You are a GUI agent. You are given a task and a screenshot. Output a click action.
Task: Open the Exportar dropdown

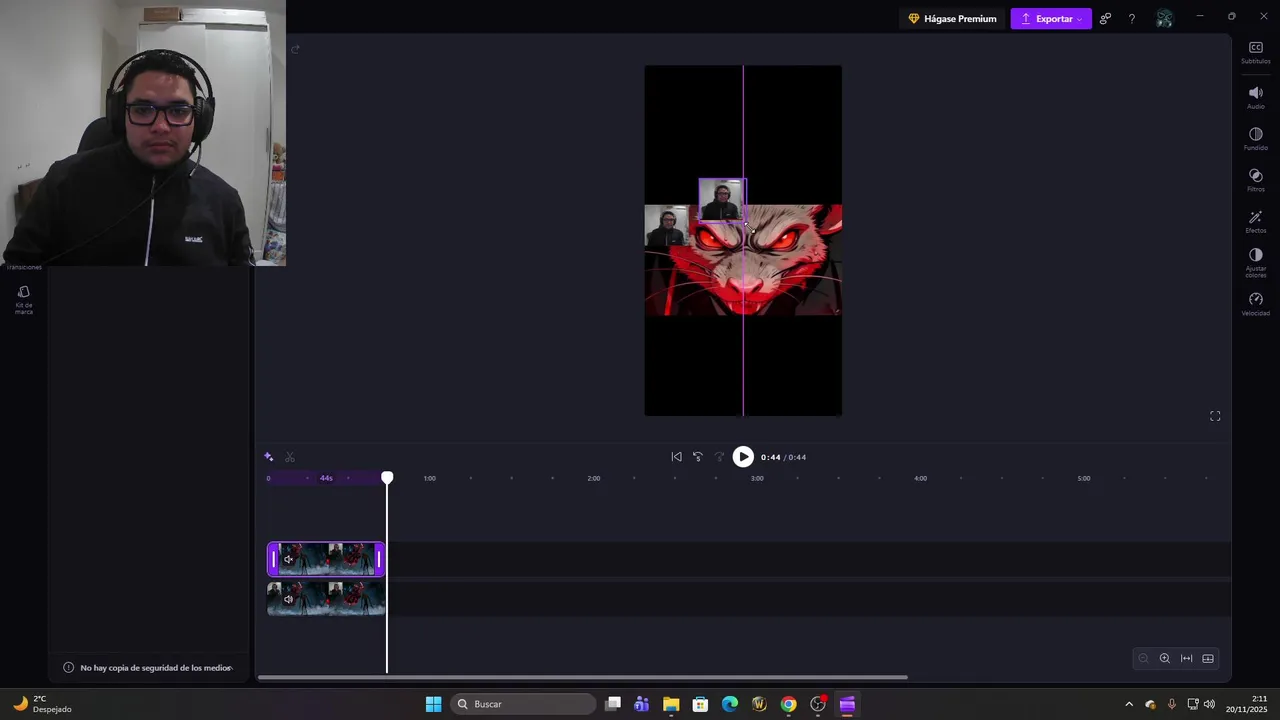coord(1051,19)
